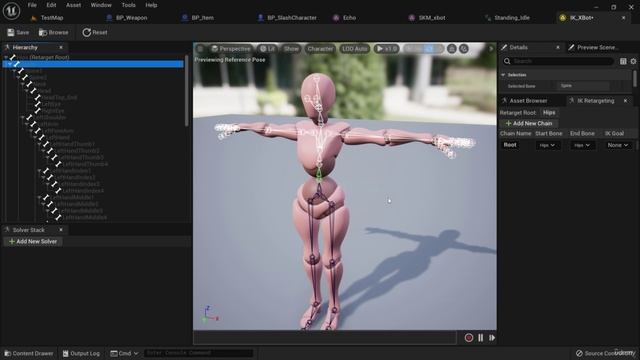Click the Solver Stack panel tab icon

7,230
